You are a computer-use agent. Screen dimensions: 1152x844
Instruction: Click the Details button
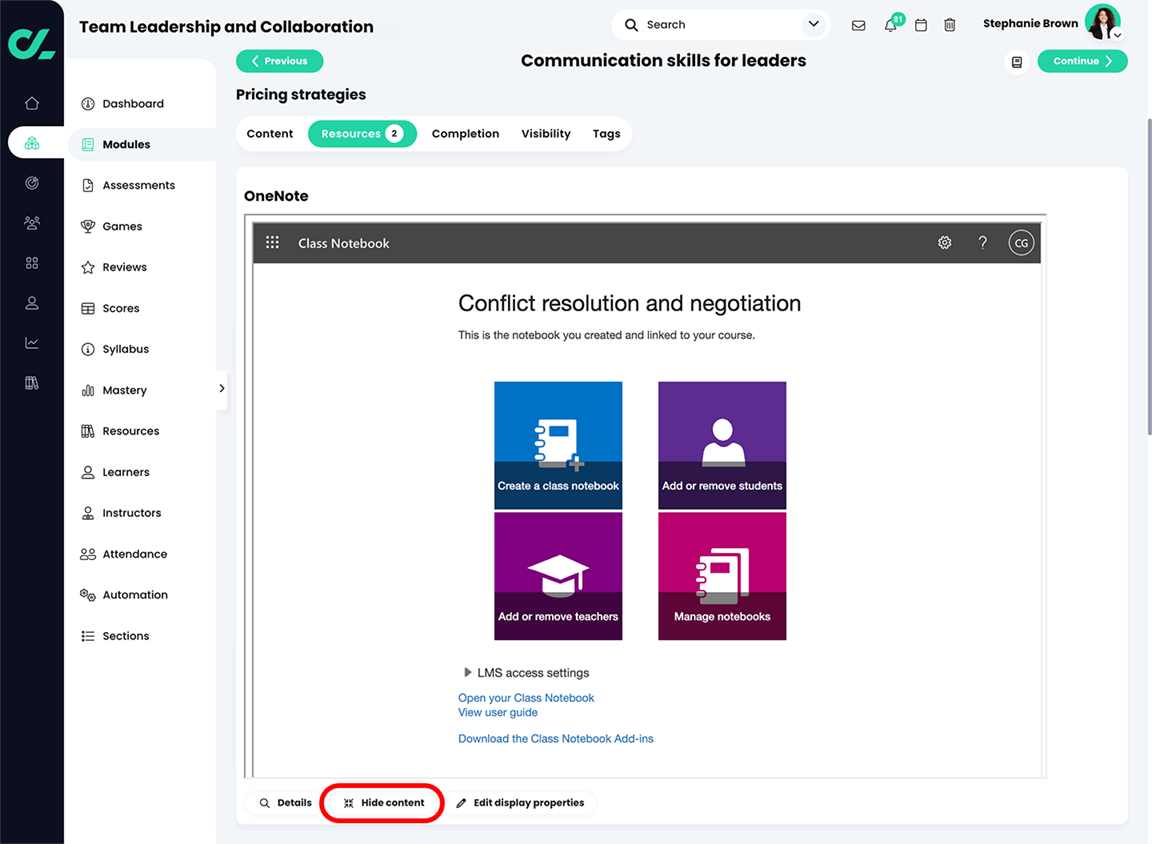(x=286, y=803)
